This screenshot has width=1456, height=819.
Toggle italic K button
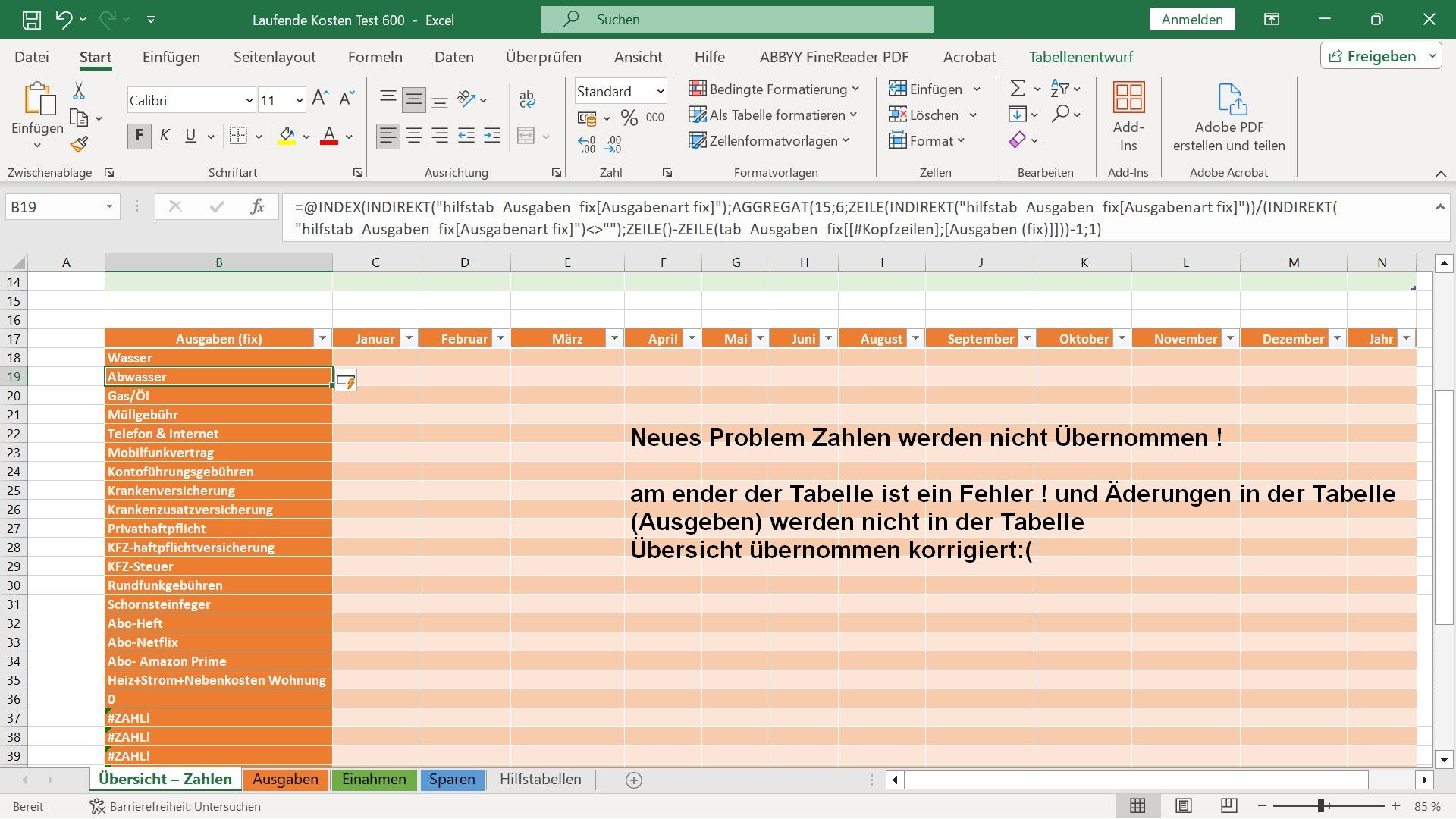[165, 136]
